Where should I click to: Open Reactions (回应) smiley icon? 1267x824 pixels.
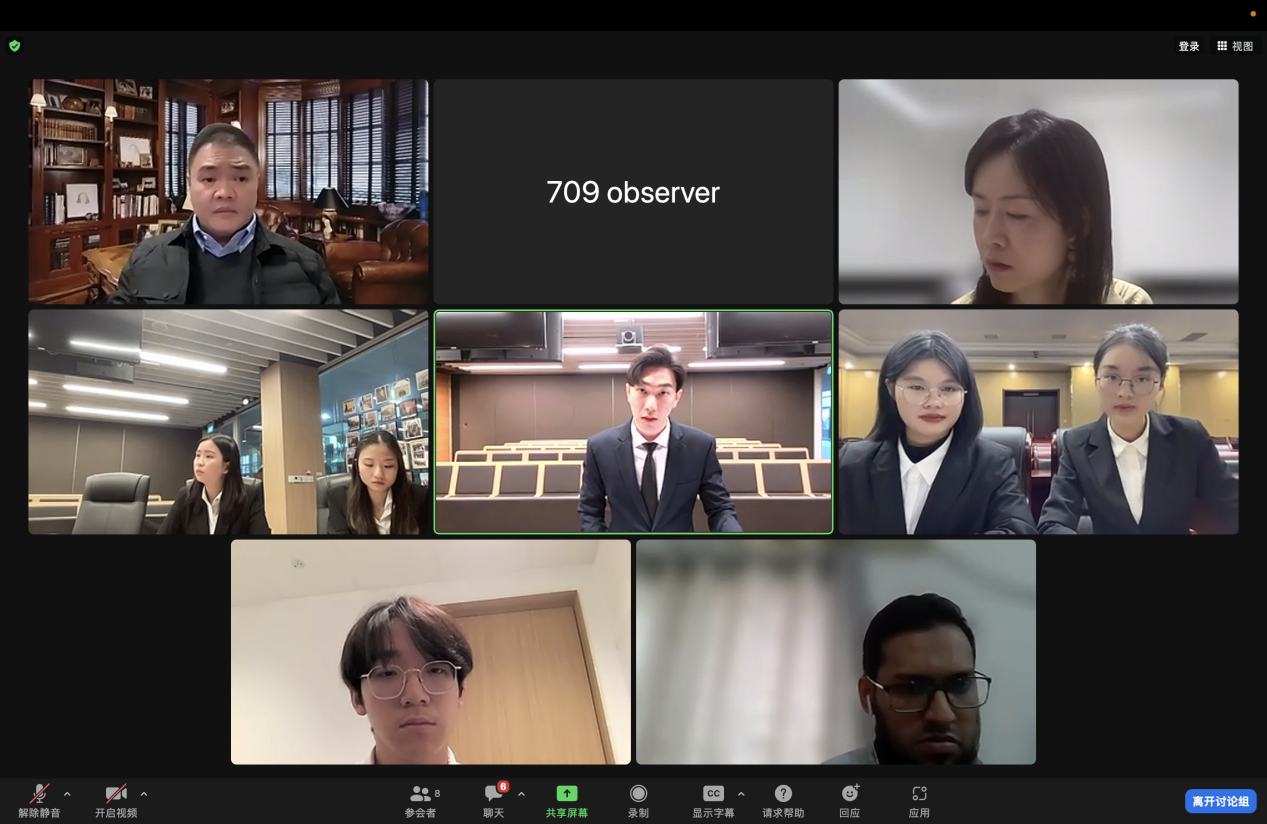click(x=850, y=794)
